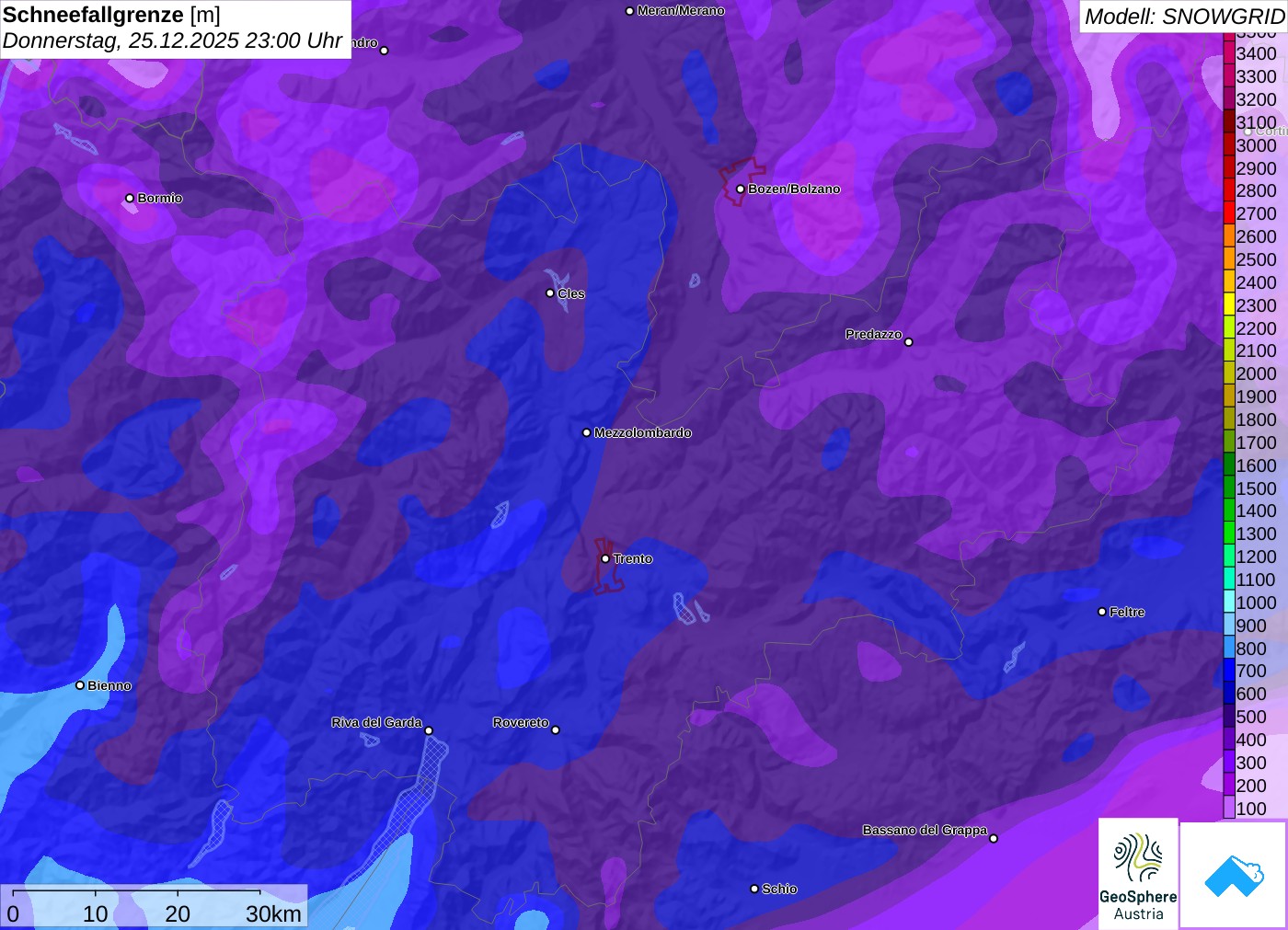Viewport: 1288px width, 930px height.
Task: Click the Meran/Merano location marker
Action: (x=629, y=11)
